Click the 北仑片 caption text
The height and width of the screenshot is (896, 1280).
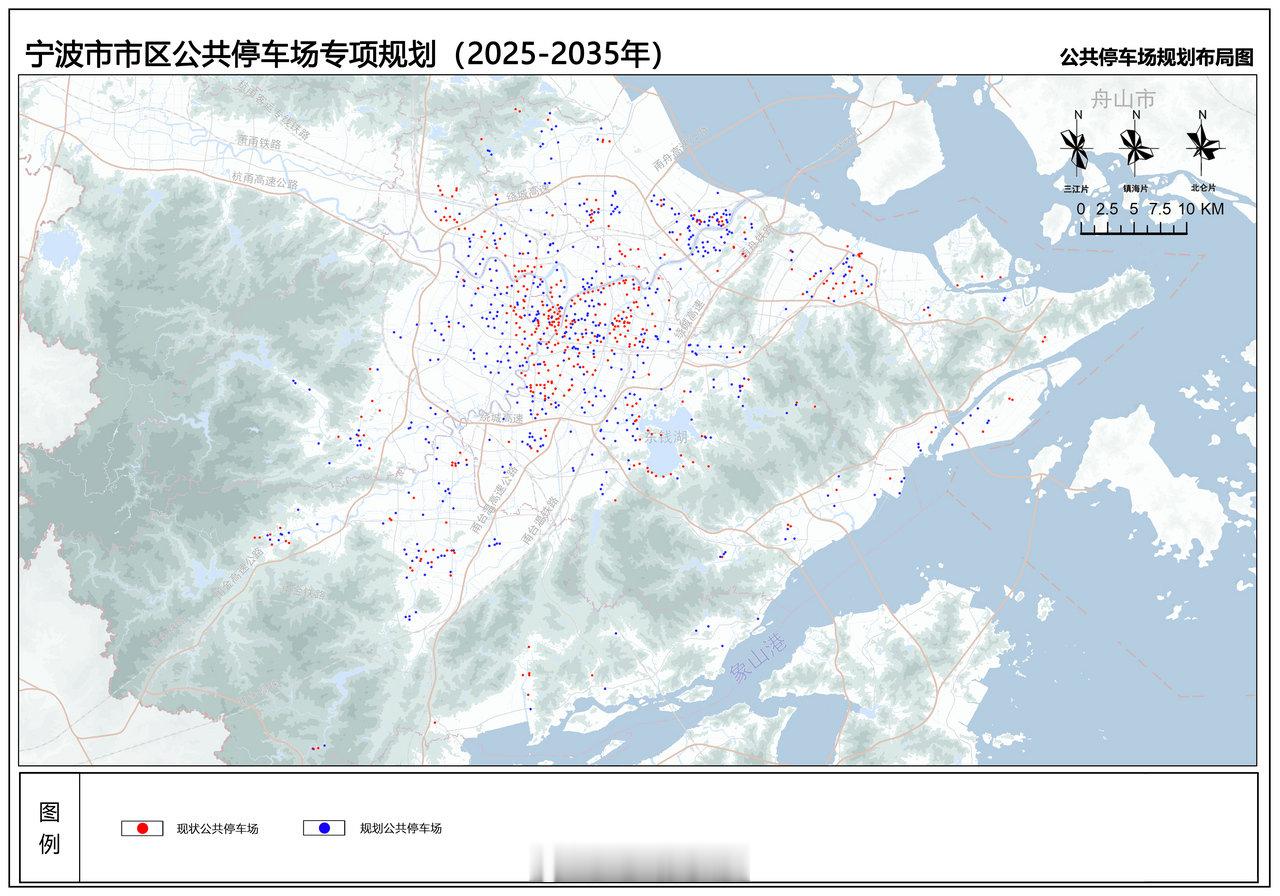pos(1203,187)
